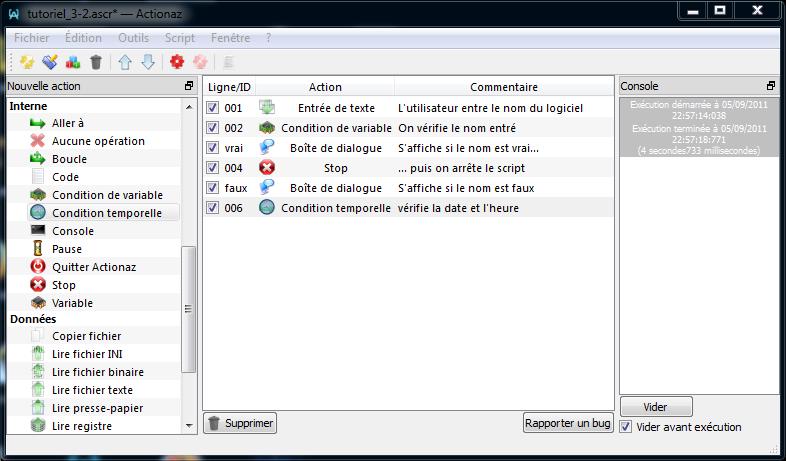This screenshot has height=461, width=786.
Task: Click the down arrow toolbar icon
Action: tap(148, 62)
